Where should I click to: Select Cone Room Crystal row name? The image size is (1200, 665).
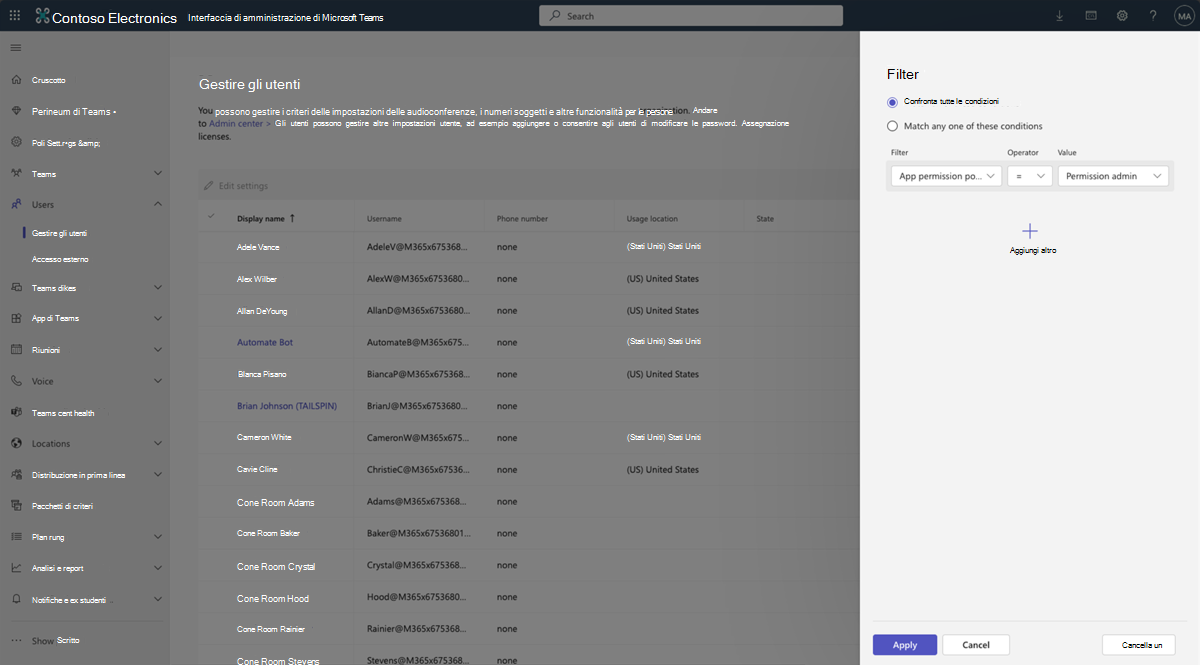(x=276, y=567)
